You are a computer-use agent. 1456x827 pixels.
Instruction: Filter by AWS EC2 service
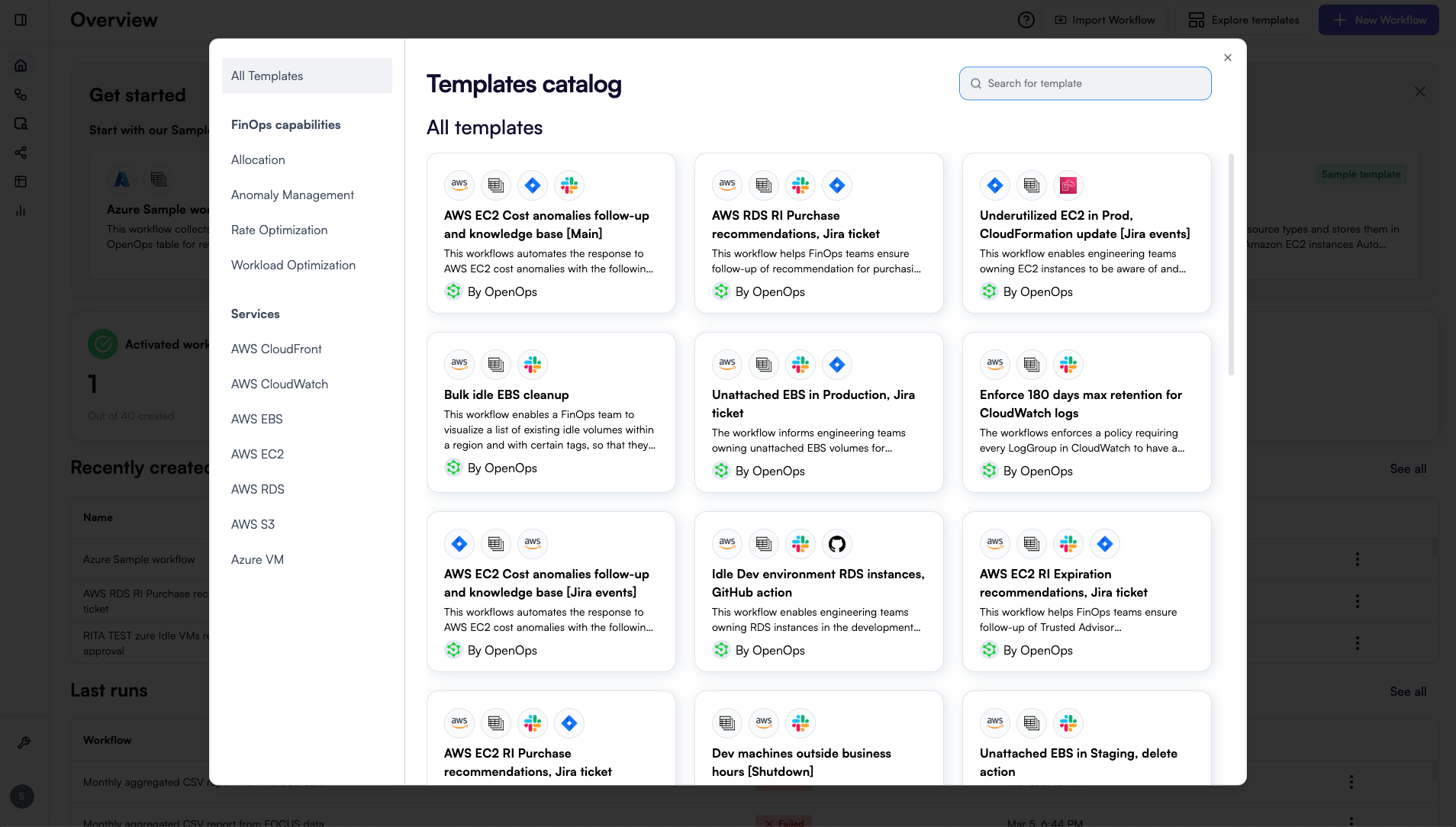257,454
